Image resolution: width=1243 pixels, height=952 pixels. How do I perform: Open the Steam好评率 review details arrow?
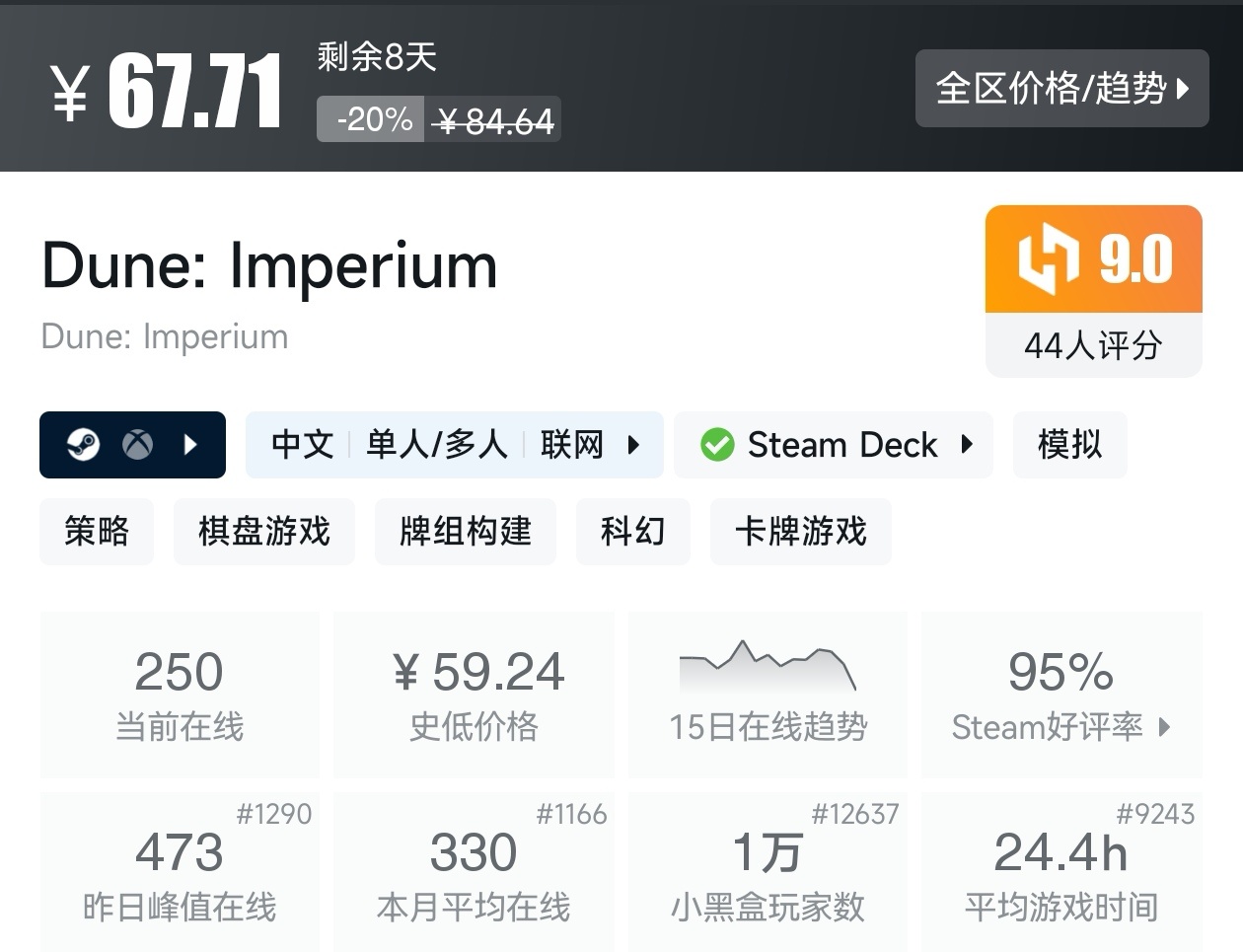(1165, 727)
